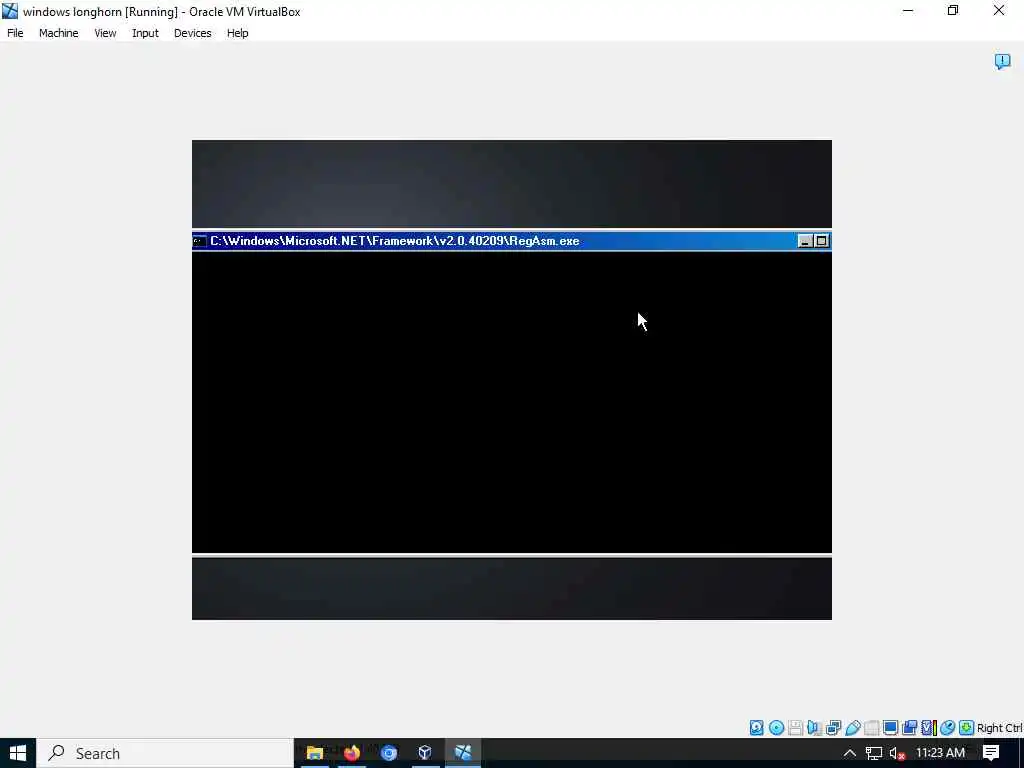Image resolution: width=1024 pixels, height=768 pixels.
Task: Open the Windows Start menu
Action: pyautogui.click(x=18, y=753)
